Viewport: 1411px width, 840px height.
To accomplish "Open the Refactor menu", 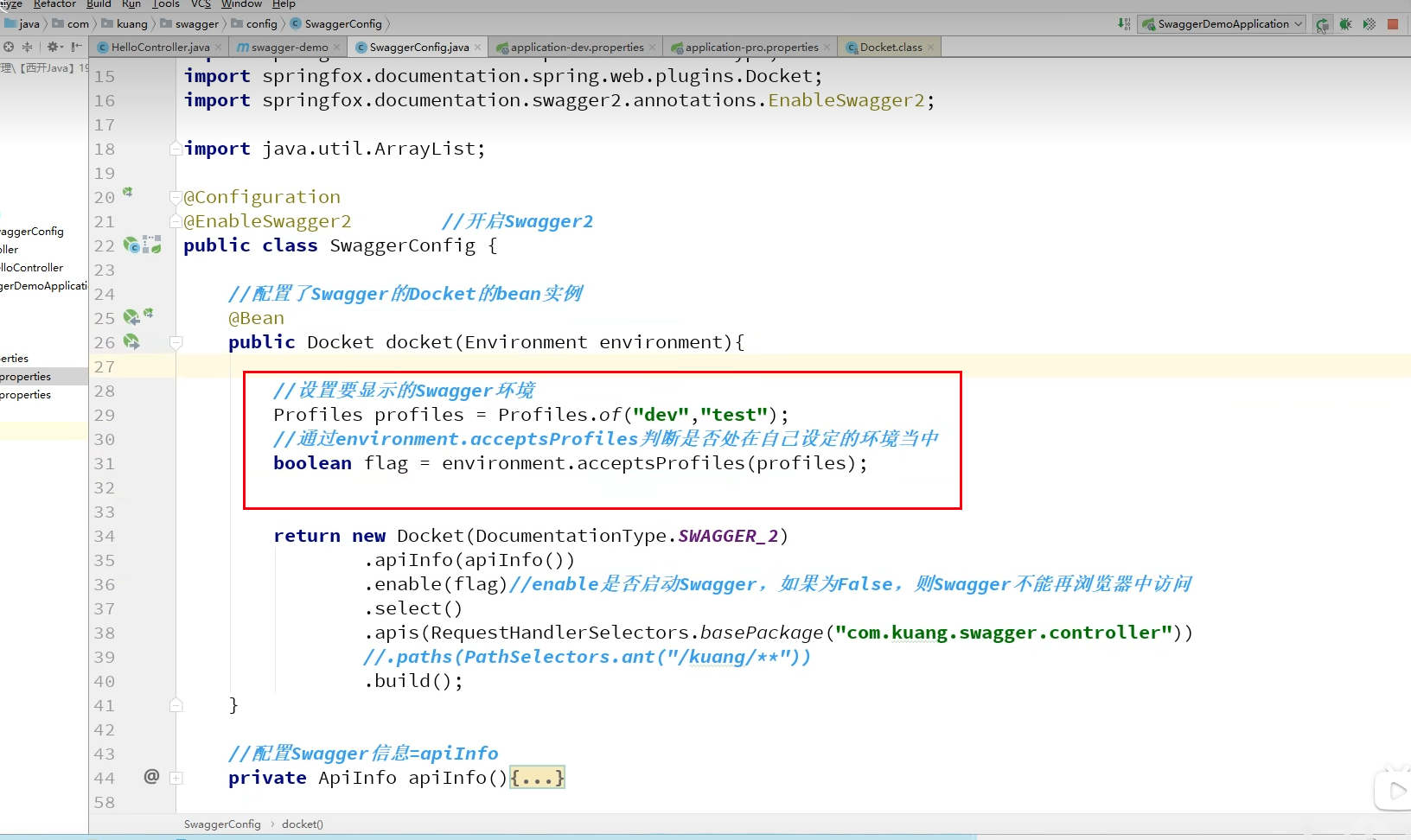I will coord(54,4).
